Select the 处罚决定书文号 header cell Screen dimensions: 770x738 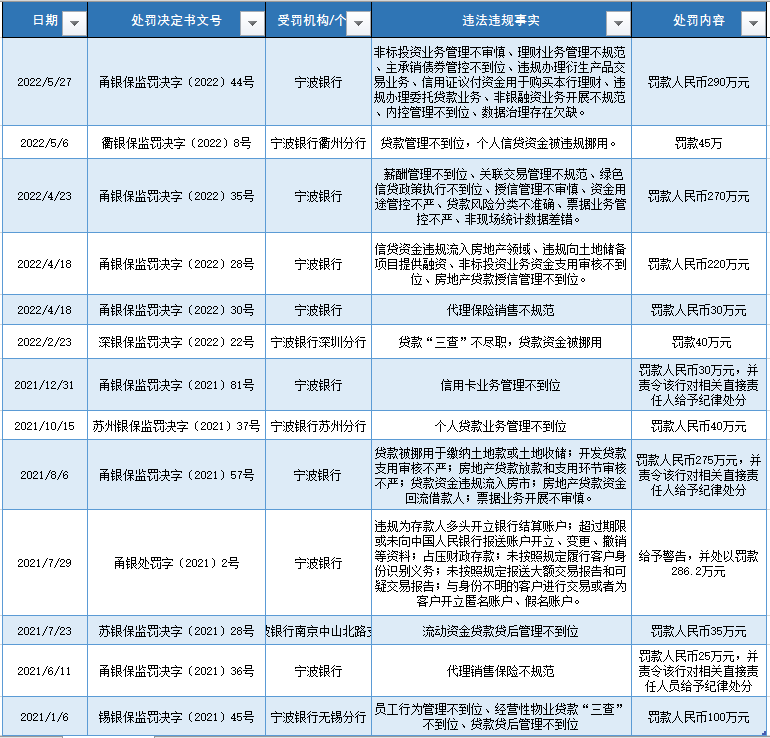(176, 20)
